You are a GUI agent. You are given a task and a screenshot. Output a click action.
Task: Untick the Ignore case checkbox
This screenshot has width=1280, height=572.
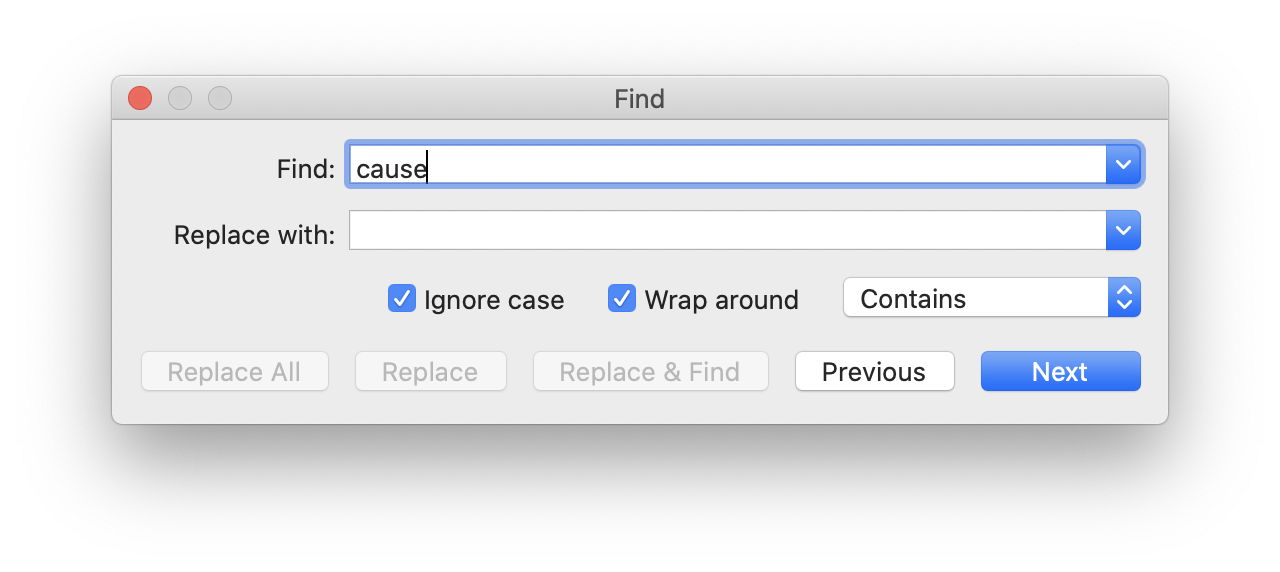pyautogui.click(x=402, y=298)
